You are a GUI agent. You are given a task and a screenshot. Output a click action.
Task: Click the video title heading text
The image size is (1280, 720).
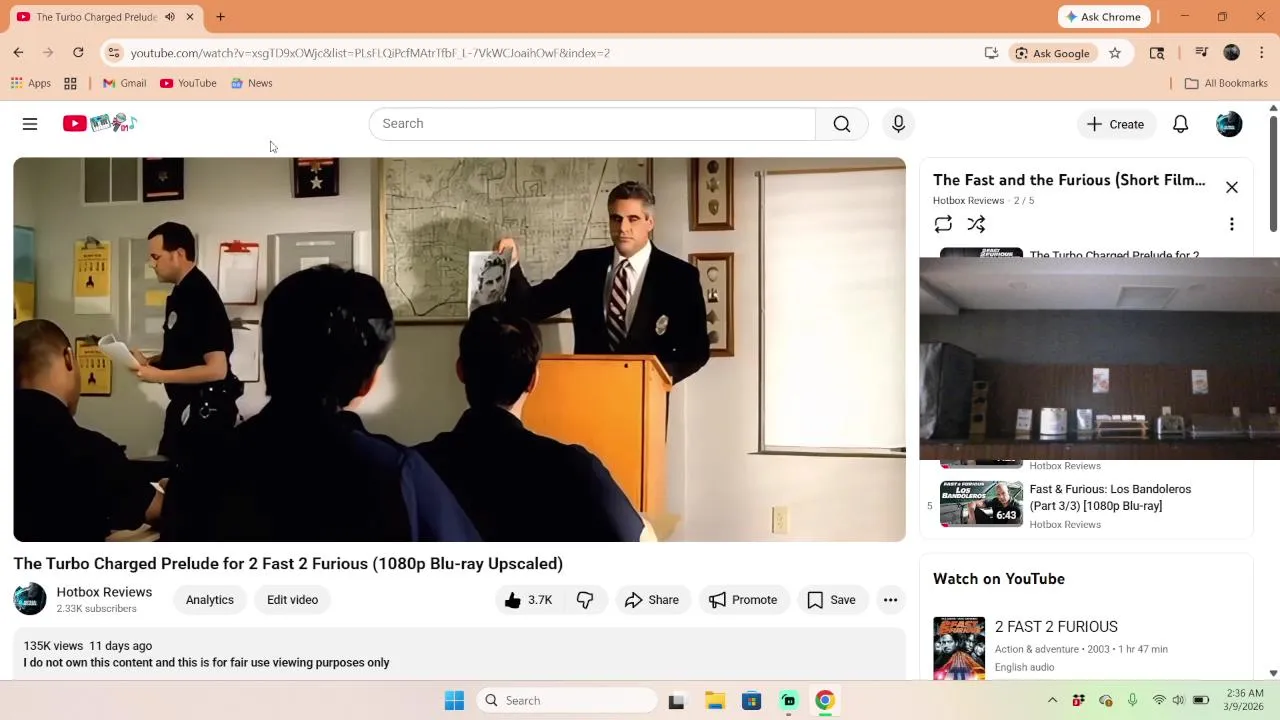coord(288,564)
